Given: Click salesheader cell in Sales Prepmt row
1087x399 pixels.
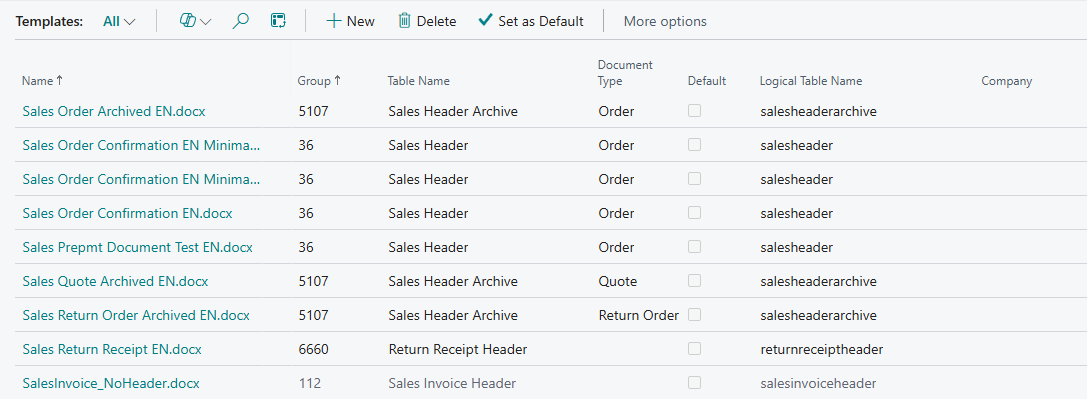Looking at the screenshot, I should [x=796, y=247].
